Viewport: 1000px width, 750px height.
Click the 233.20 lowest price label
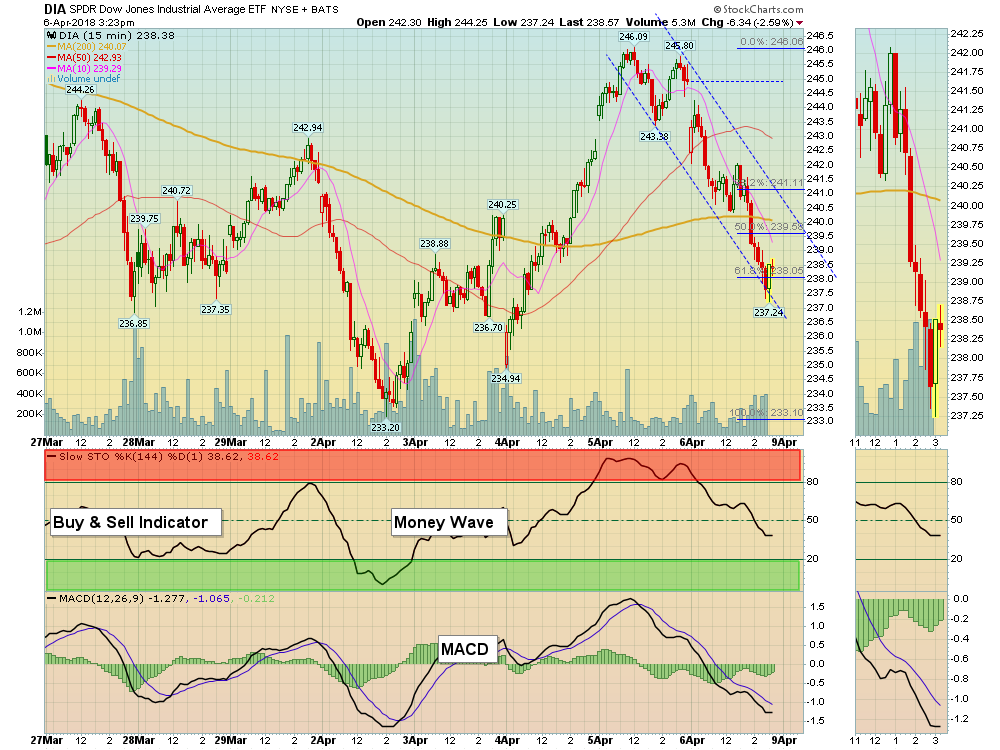(x=385, y=427)
